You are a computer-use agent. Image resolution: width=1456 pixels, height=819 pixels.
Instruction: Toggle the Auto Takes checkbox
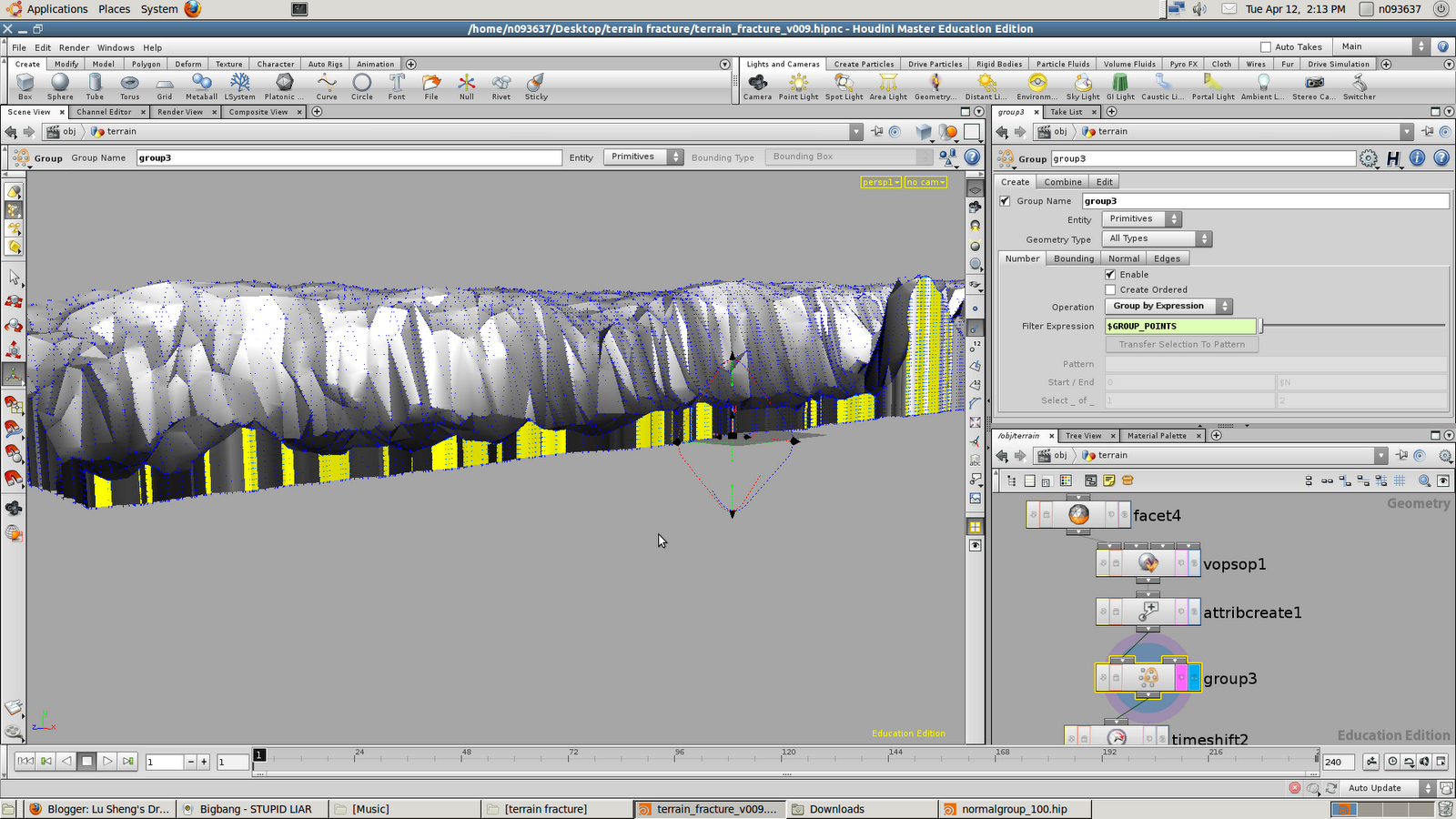click(1266, 46)
